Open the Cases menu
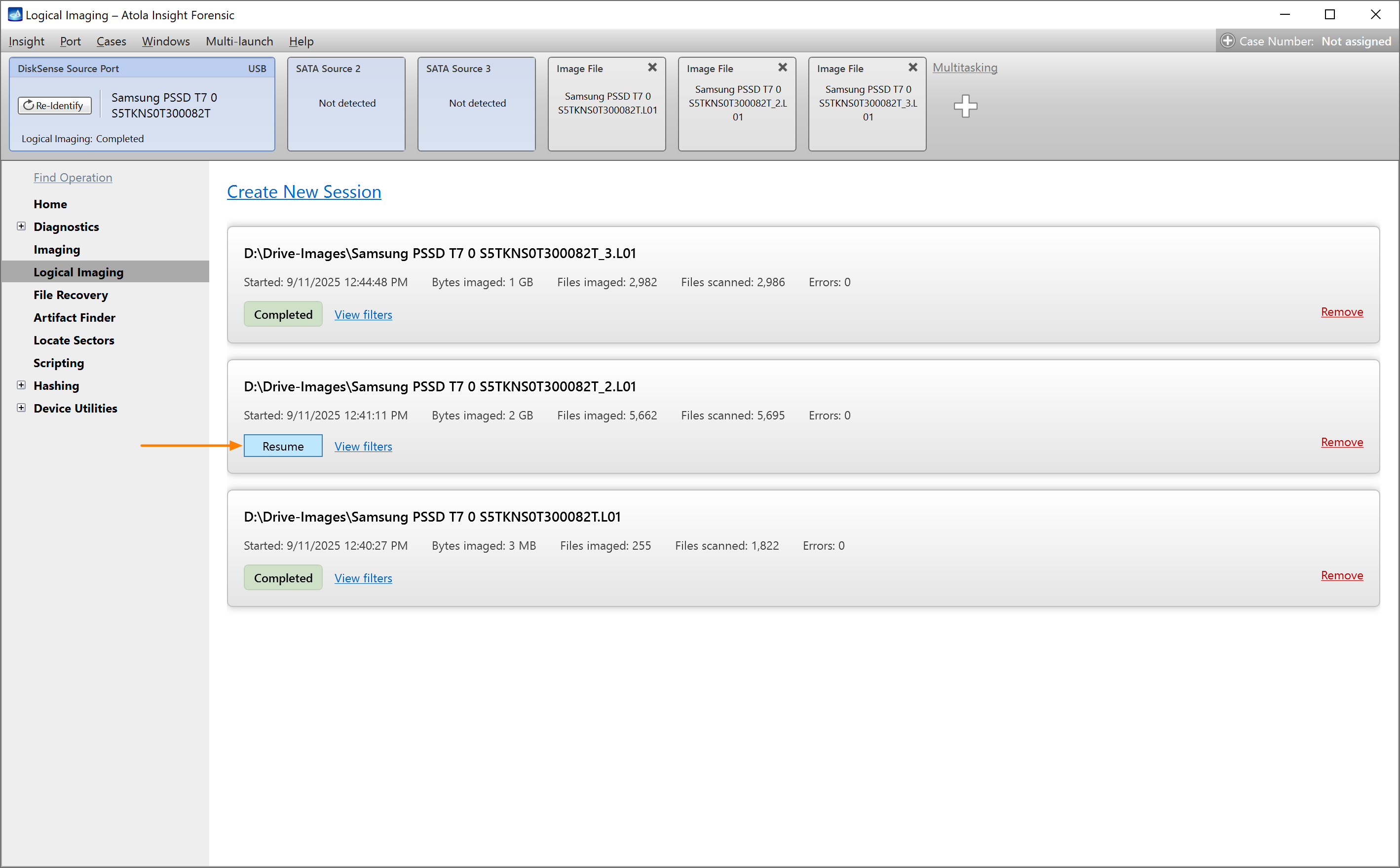Screen dimensions: 1400x868 112,41
